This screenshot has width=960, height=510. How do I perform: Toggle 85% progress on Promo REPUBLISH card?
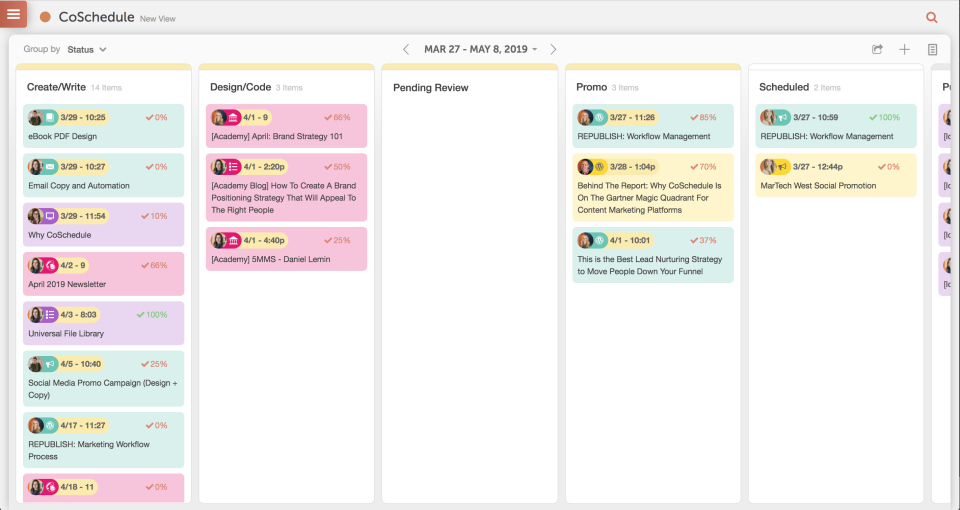703,118
